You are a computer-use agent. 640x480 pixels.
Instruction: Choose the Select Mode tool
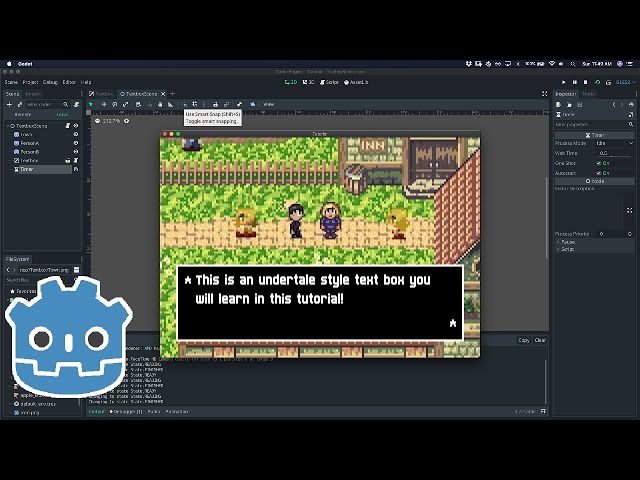pyautogui.click(x=91, y=104)
